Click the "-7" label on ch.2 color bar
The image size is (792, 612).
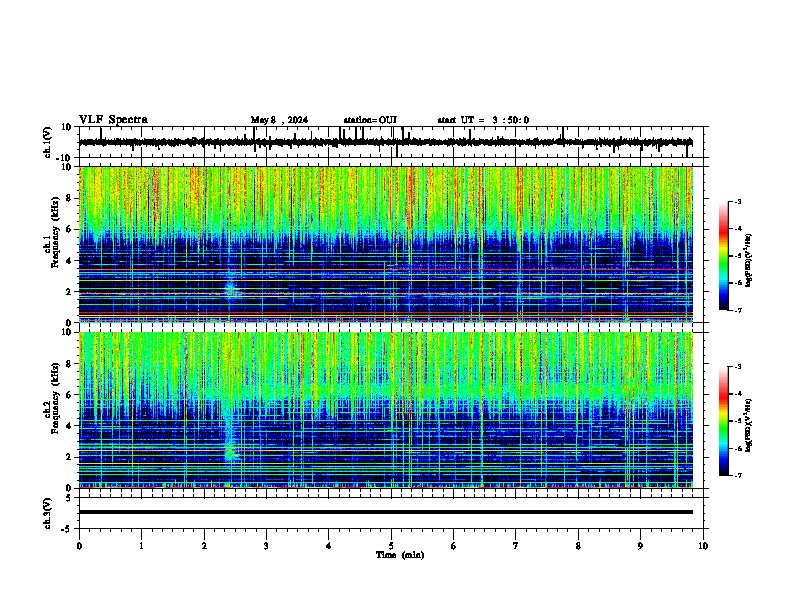pos(737,475)
